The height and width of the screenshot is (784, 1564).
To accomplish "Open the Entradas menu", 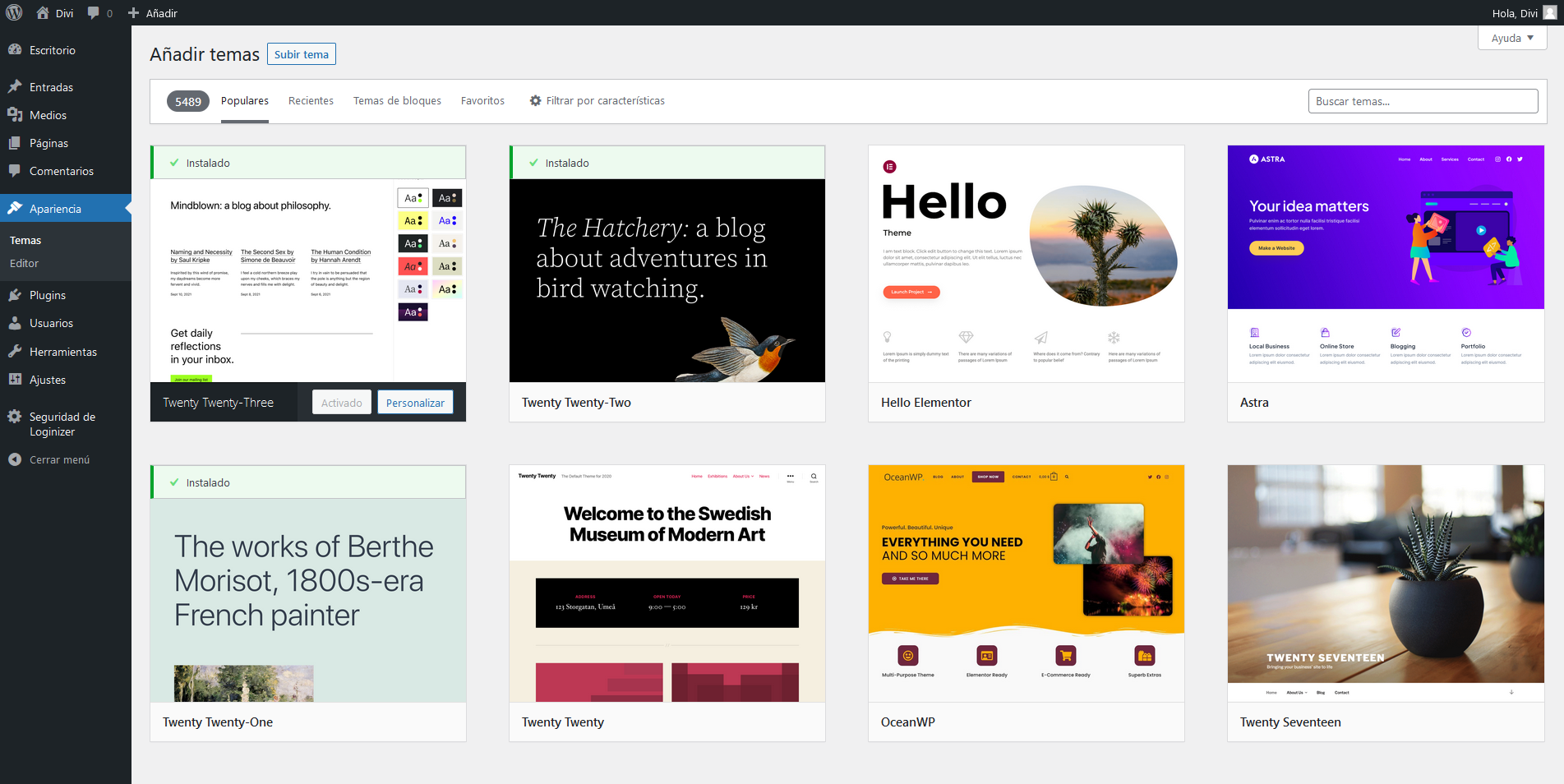I will tap(66, 87).
